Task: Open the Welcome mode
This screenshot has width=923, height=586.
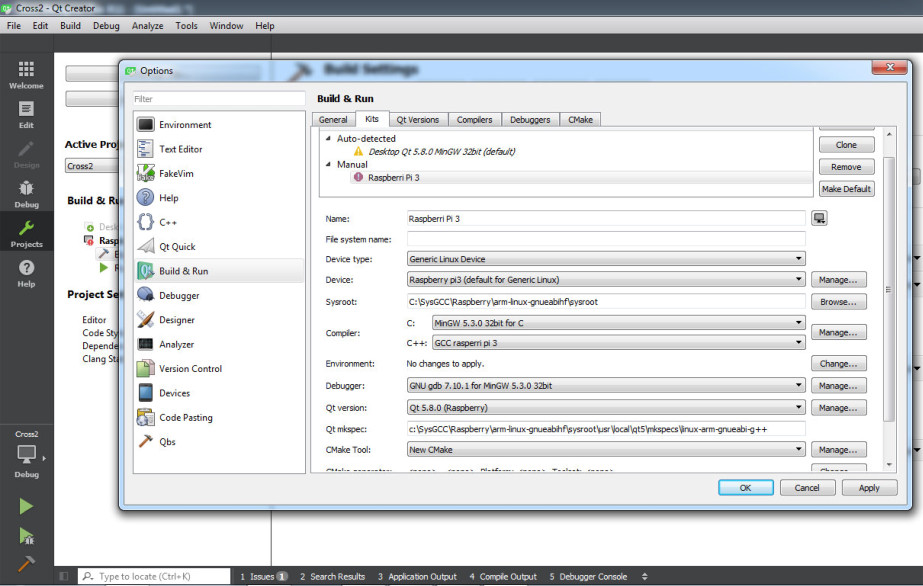Action: [x=26, y=75]
